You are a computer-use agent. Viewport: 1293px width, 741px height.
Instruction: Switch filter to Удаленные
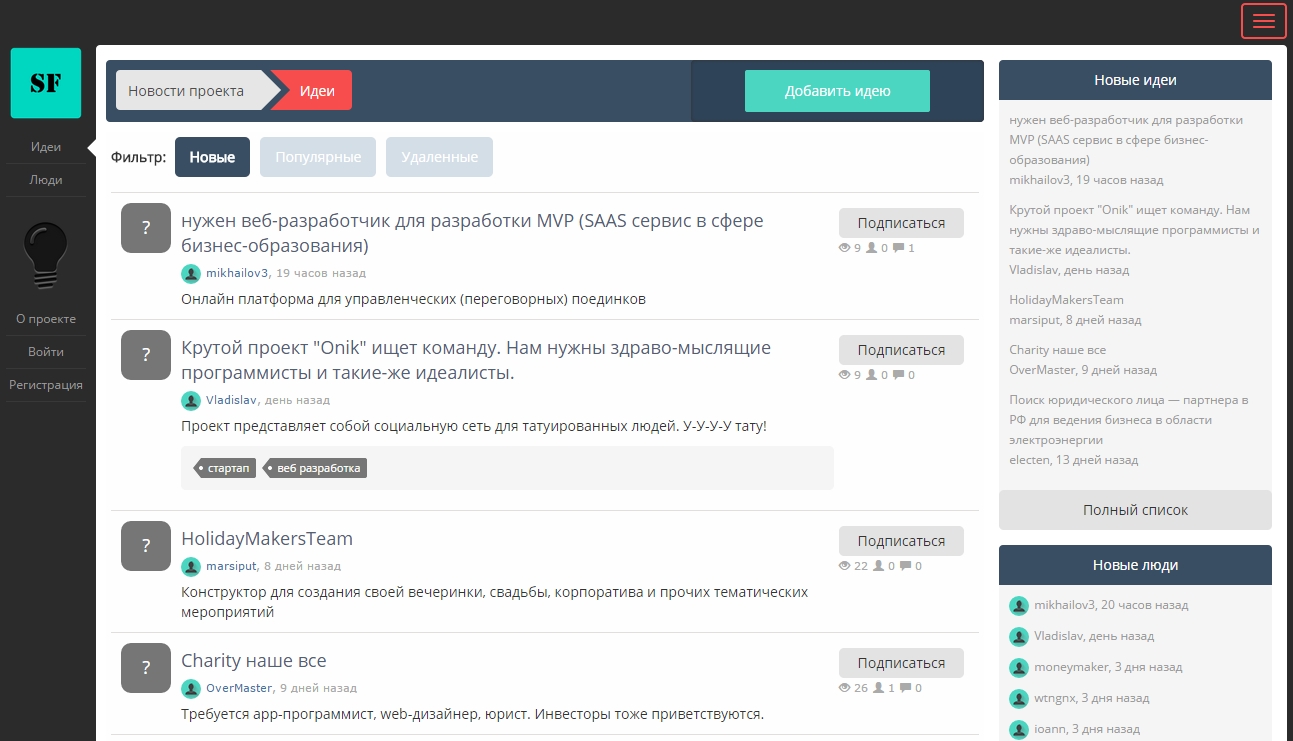click(x=439, y=157)
